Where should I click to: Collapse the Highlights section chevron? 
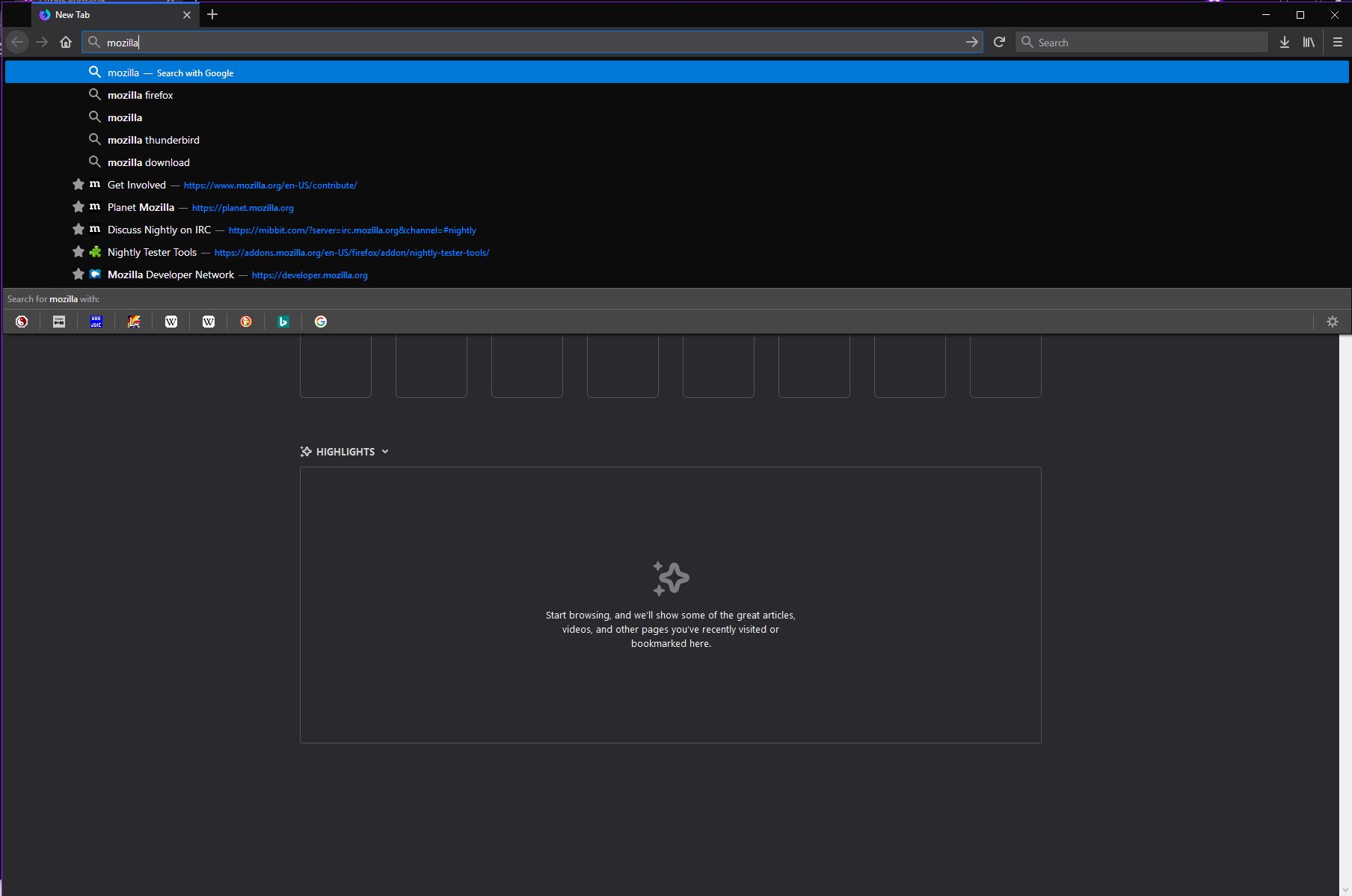point(385,452)
